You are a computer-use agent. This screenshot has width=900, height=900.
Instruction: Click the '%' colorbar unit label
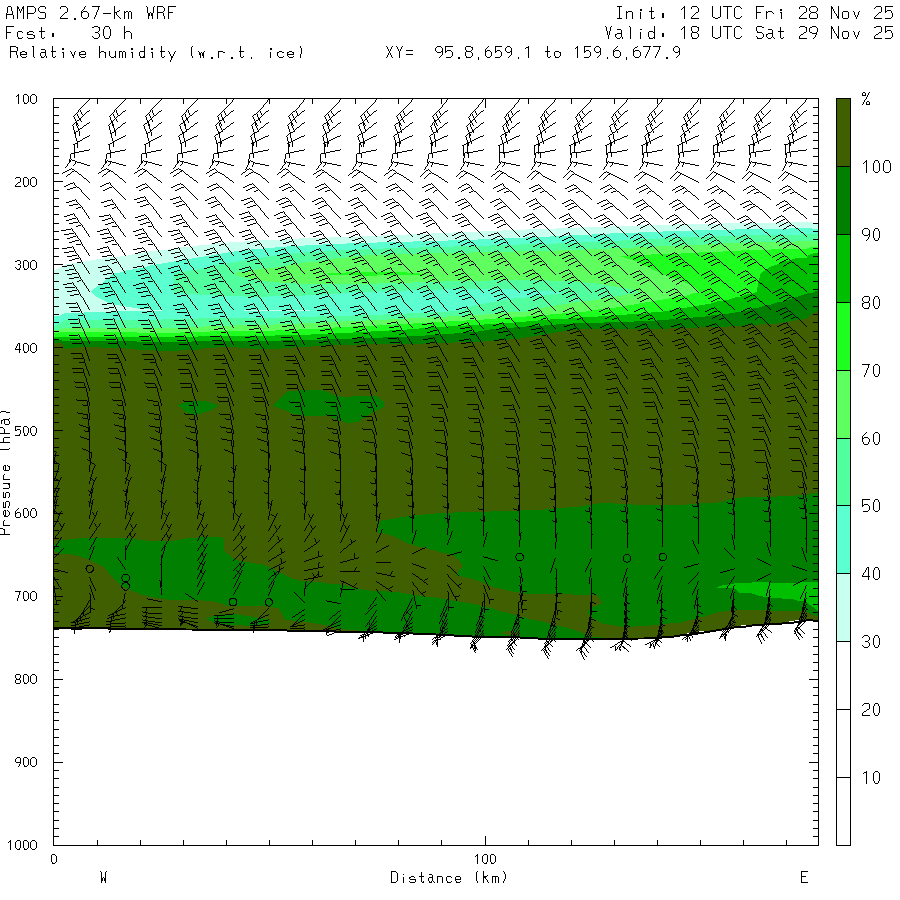866,99
